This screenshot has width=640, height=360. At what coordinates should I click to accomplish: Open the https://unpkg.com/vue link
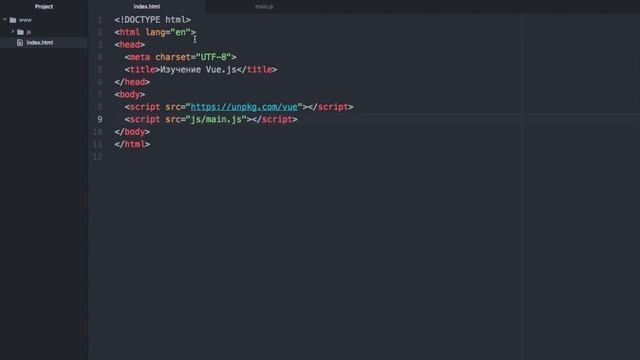click(244, 107)
